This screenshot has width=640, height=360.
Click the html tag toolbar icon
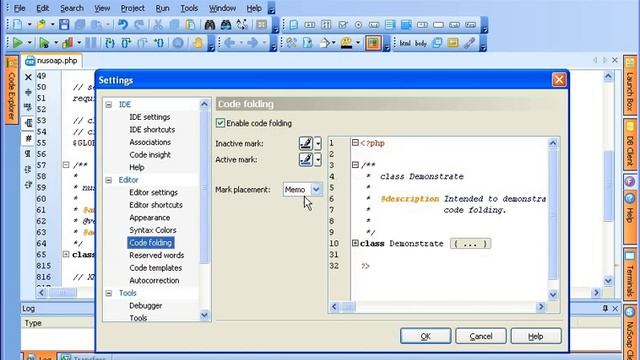pos(405,43)
